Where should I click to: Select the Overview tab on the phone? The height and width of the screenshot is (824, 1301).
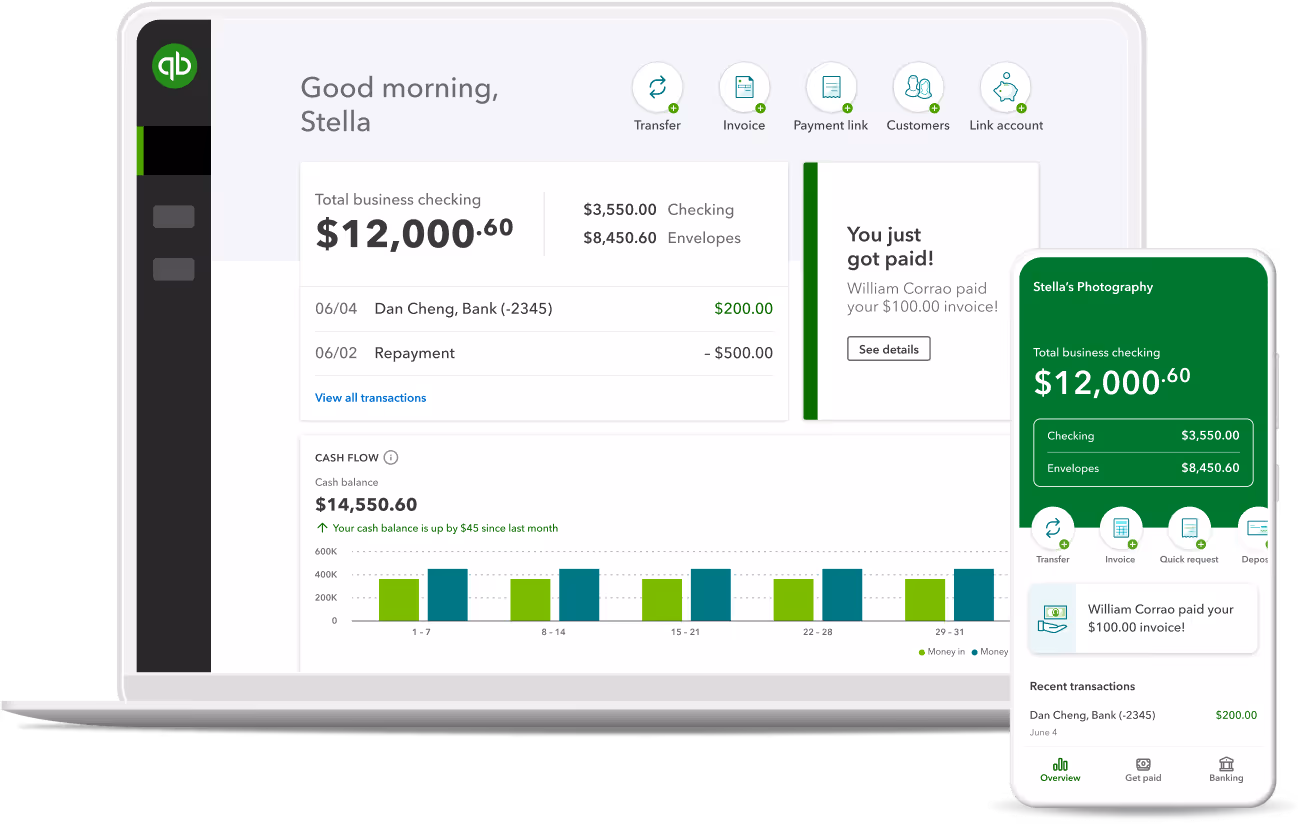(x=1059, y=770)
